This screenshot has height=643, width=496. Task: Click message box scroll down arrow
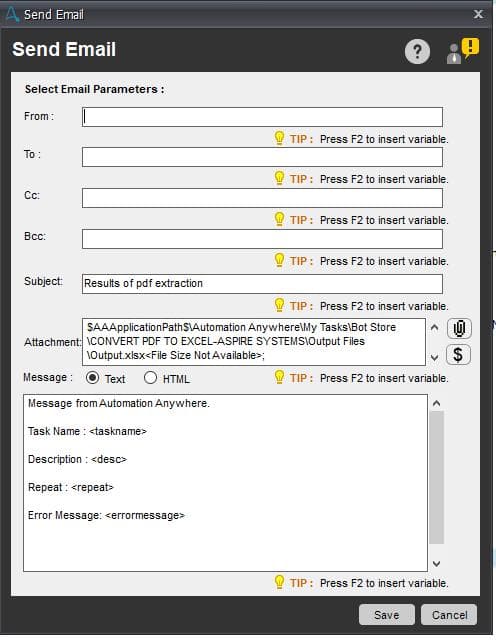tap(437, 564)
